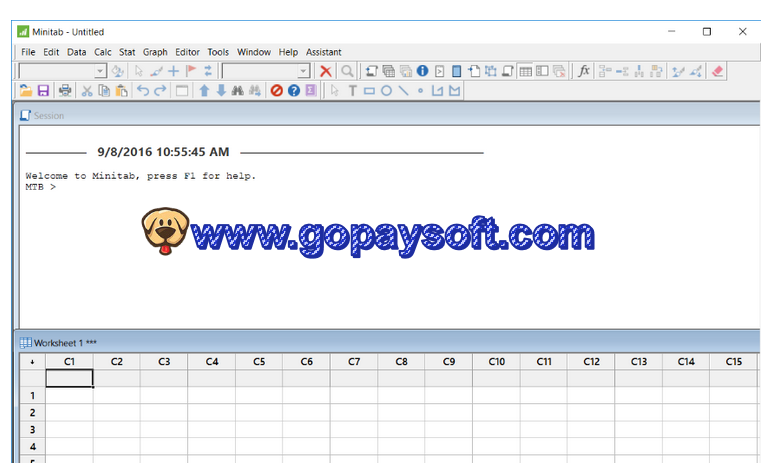Click the Worksheet 1 window title bar
784x463 pixels.
coord(388,343)
